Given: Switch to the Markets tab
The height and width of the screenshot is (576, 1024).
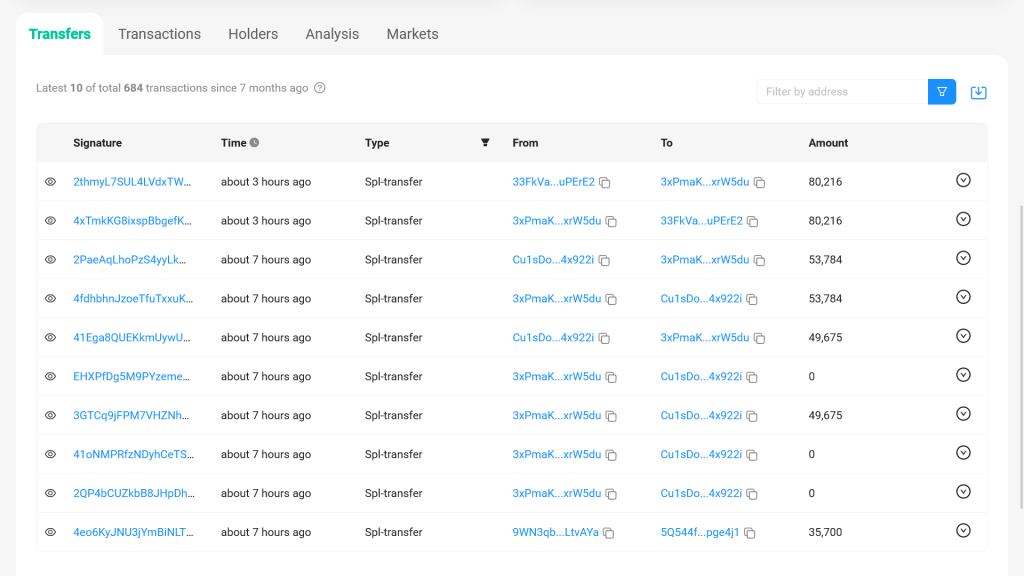Looking at the screenshot, I should (x=412, y=34).
